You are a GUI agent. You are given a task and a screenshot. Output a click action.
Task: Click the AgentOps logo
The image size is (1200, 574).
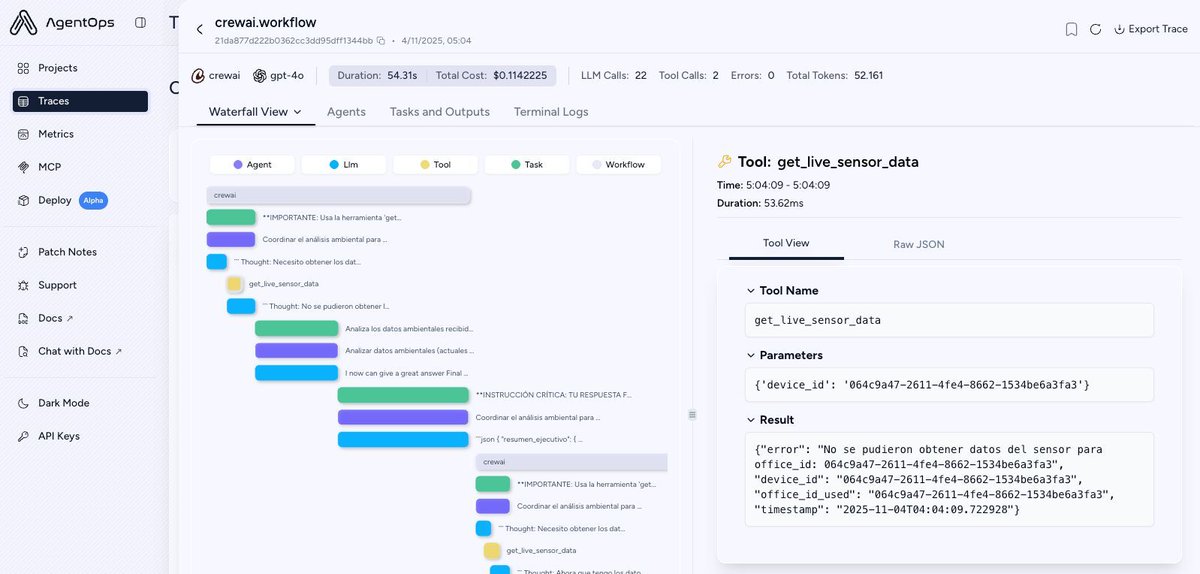(63, 22)
